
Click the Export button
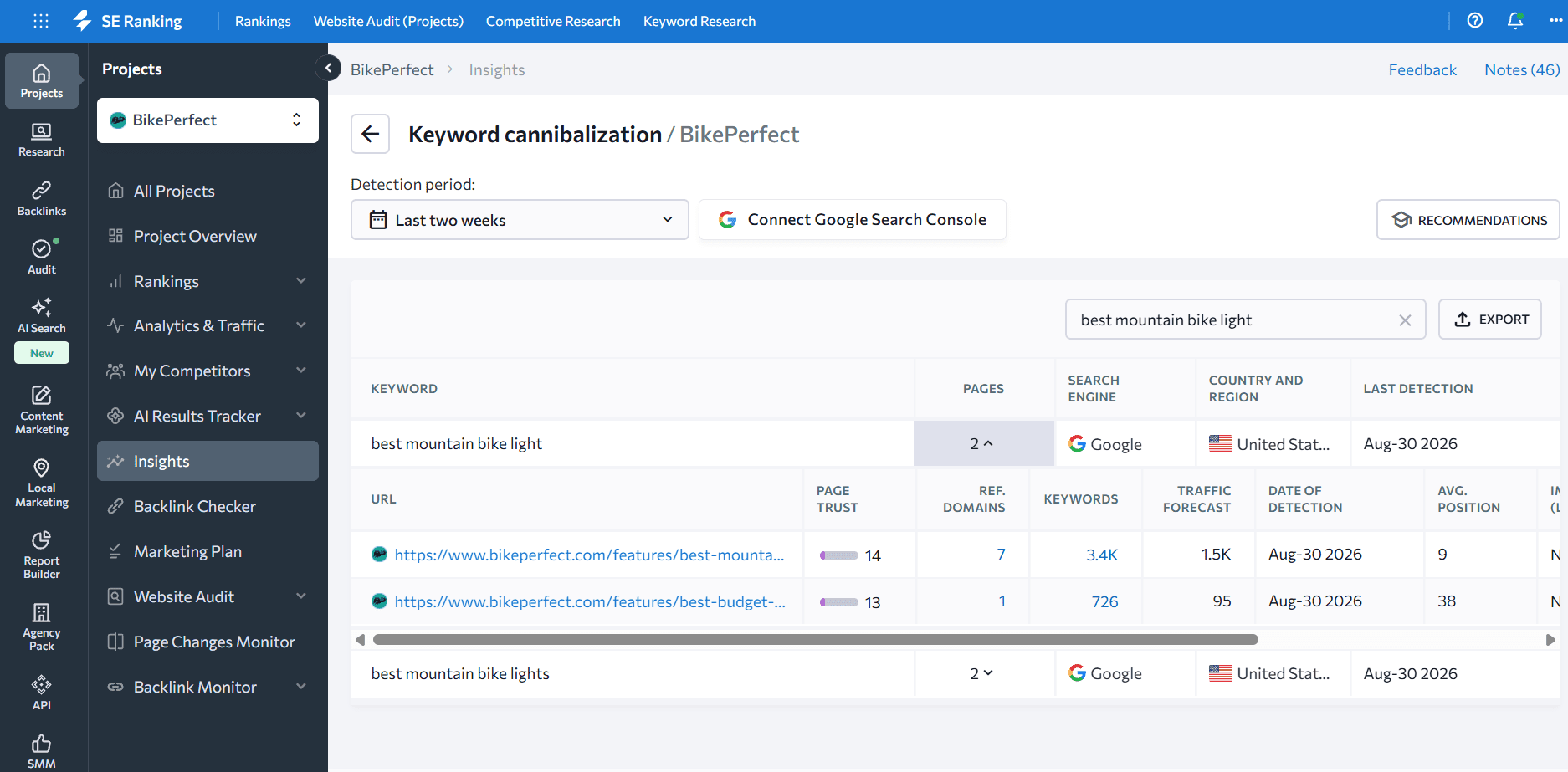pos(1490,320)
